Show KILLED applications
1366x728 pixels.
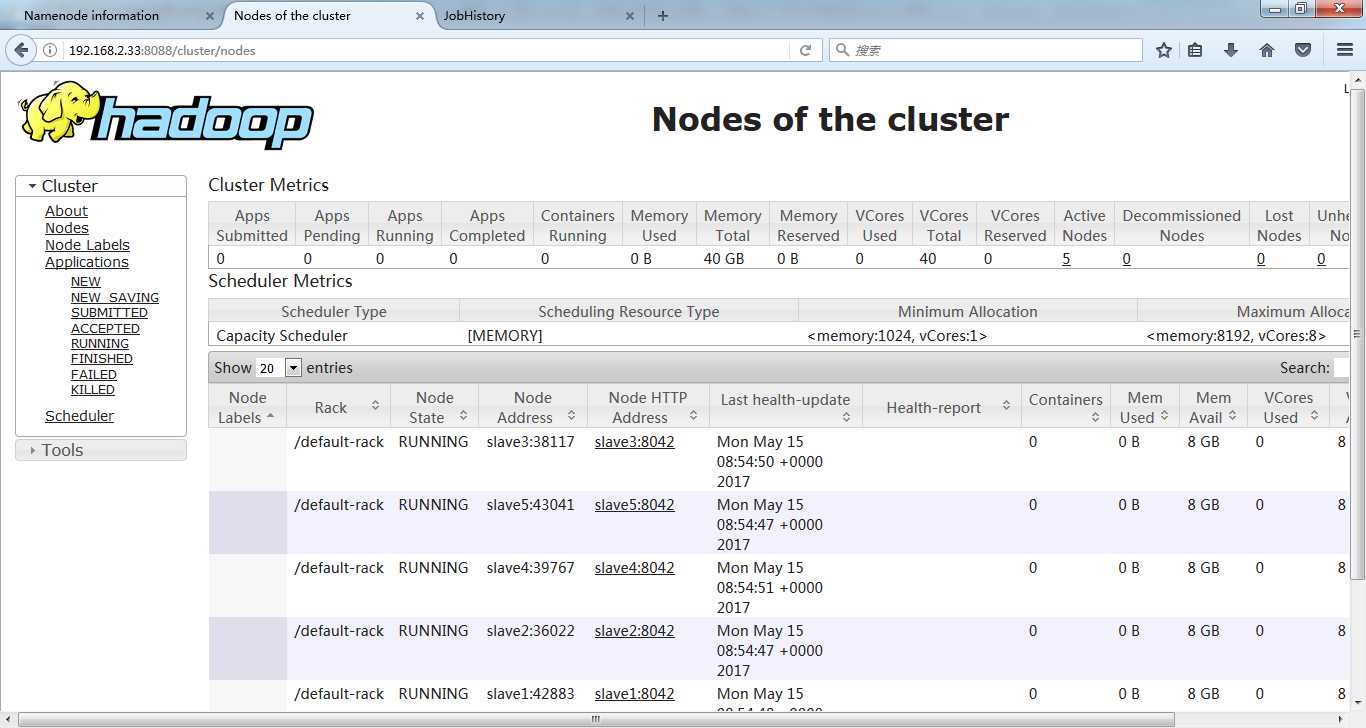tap(93, 390)
